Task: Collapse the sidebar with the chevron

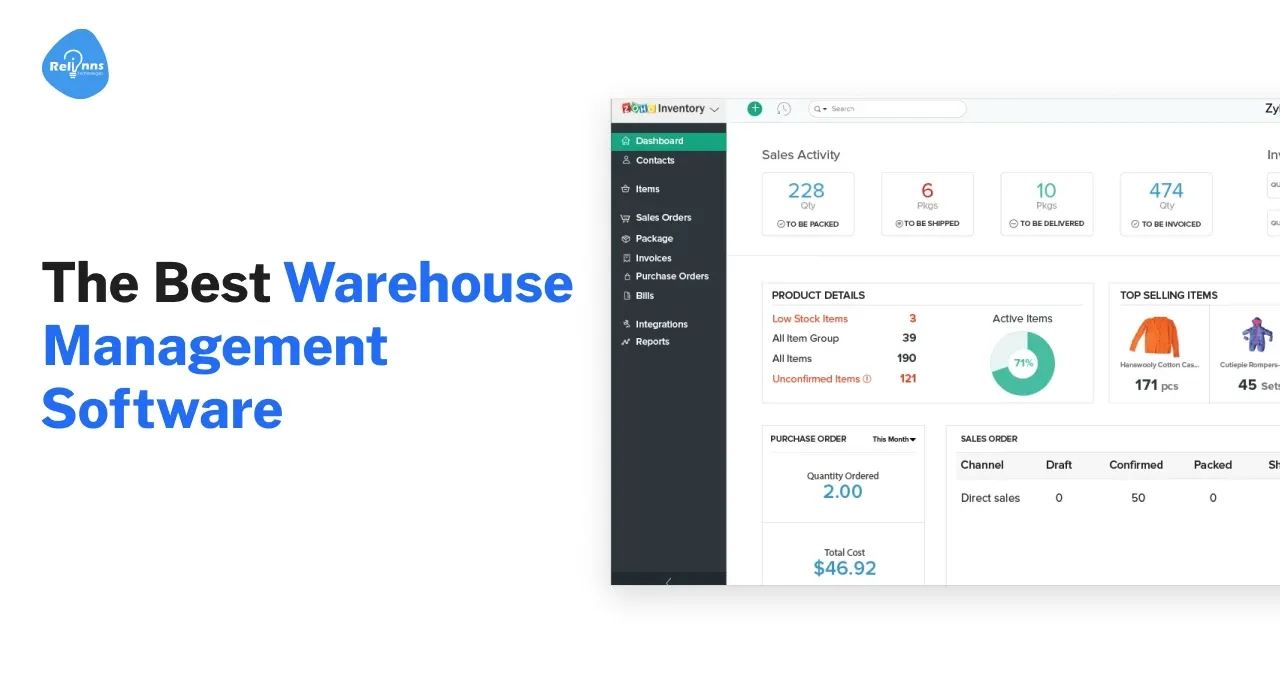Action: pyautogui.click(x=668, y=579)
